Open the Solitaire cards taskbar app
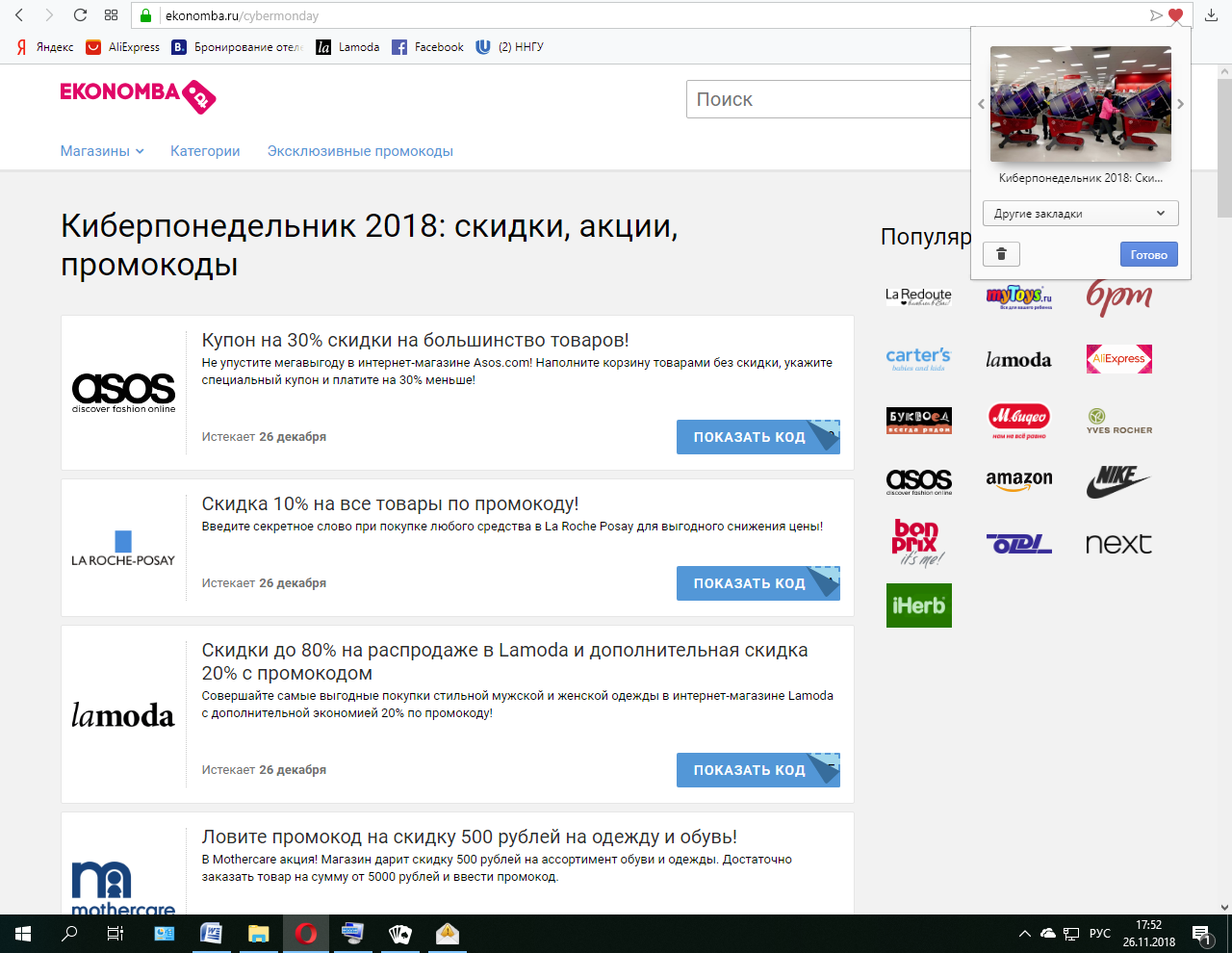 tap(399, 934)
